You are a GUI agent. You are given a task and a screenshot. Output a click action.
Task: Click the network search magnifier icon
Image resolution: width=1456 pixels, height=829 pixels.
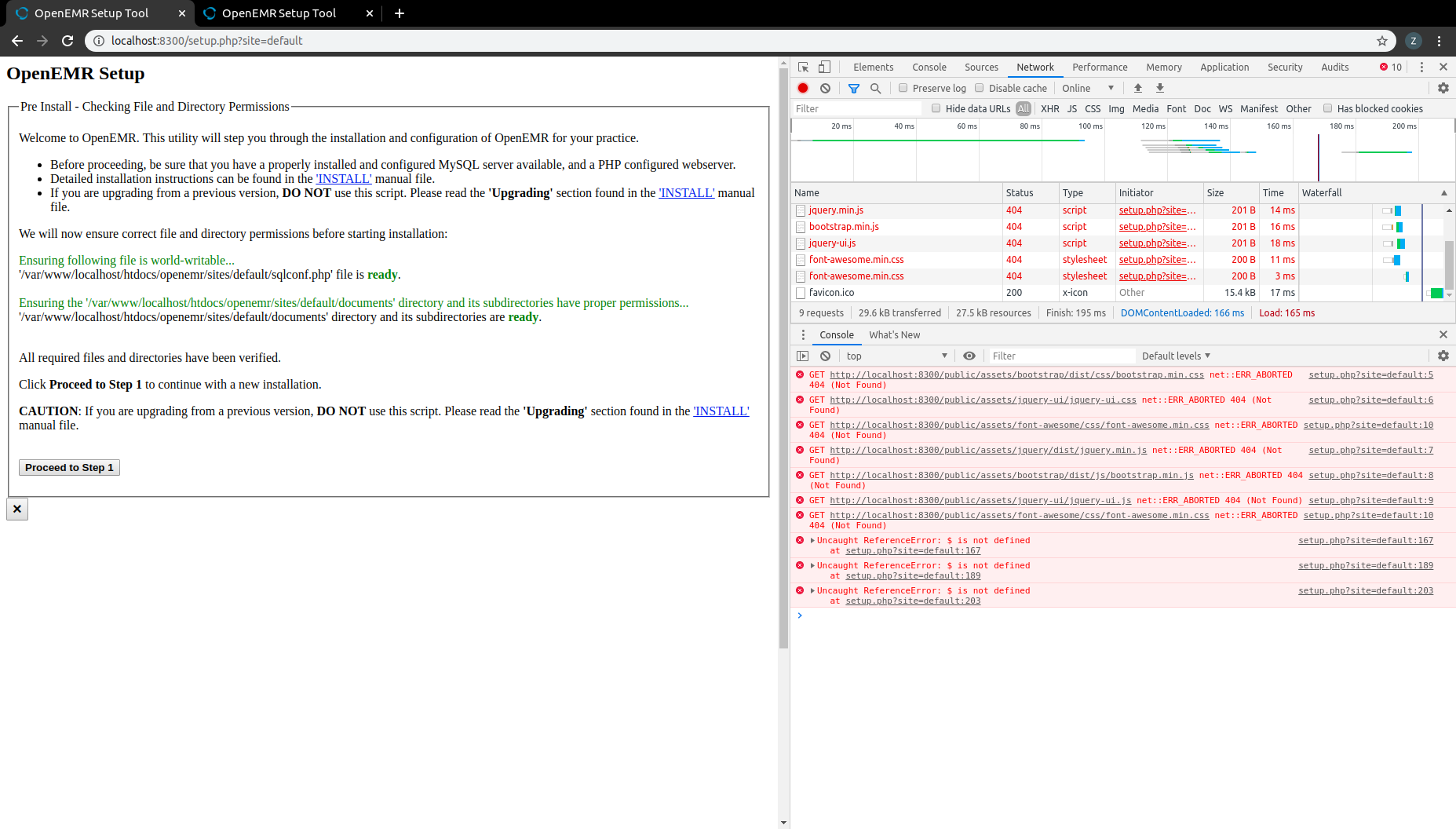pos(875,88)
